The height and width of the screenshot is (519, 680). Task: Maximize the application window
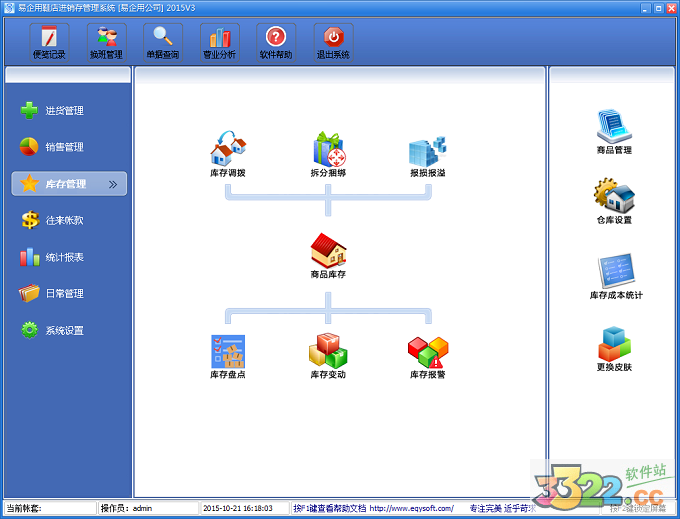point(658,8)
